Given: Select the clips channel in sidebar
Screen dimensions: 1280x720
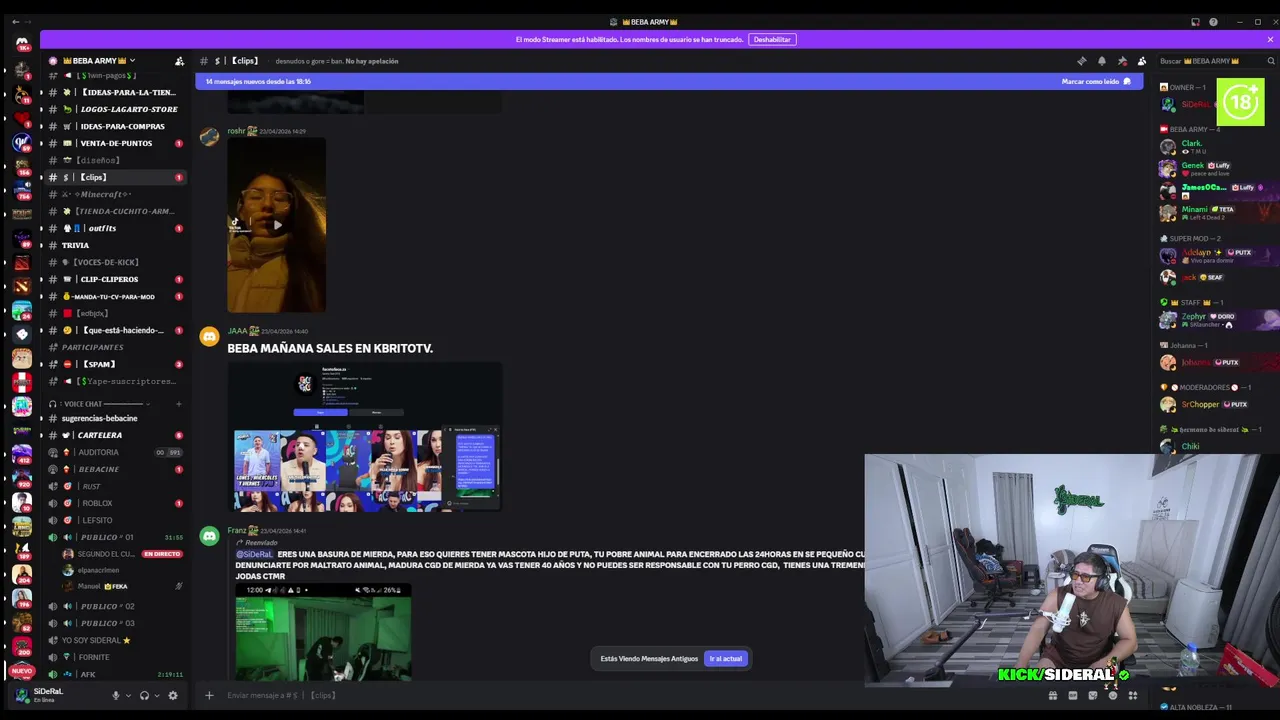Looking at the screenshot, I should click(114, 177).
